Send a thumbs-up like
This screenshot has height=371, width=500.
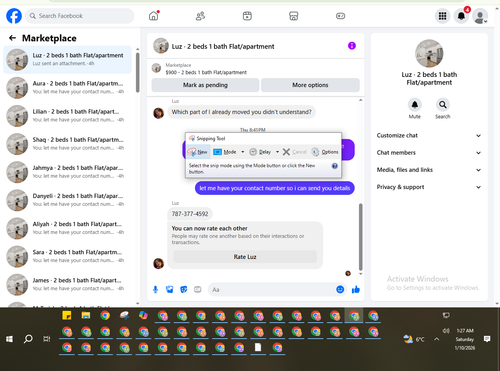pos(356,289)
